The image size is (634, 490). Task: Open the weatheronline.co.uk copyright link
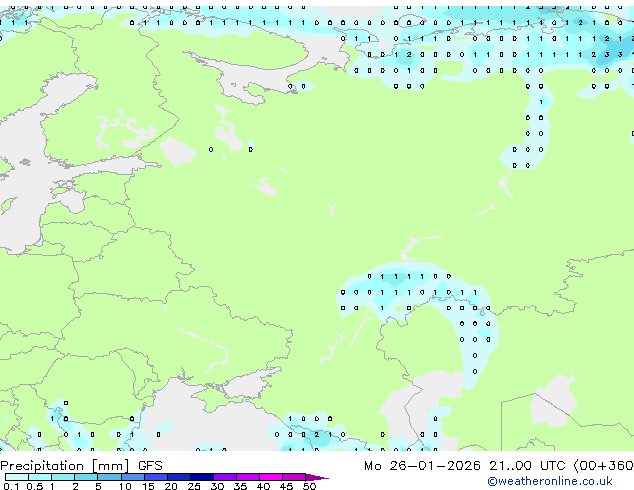click(549, 481)
